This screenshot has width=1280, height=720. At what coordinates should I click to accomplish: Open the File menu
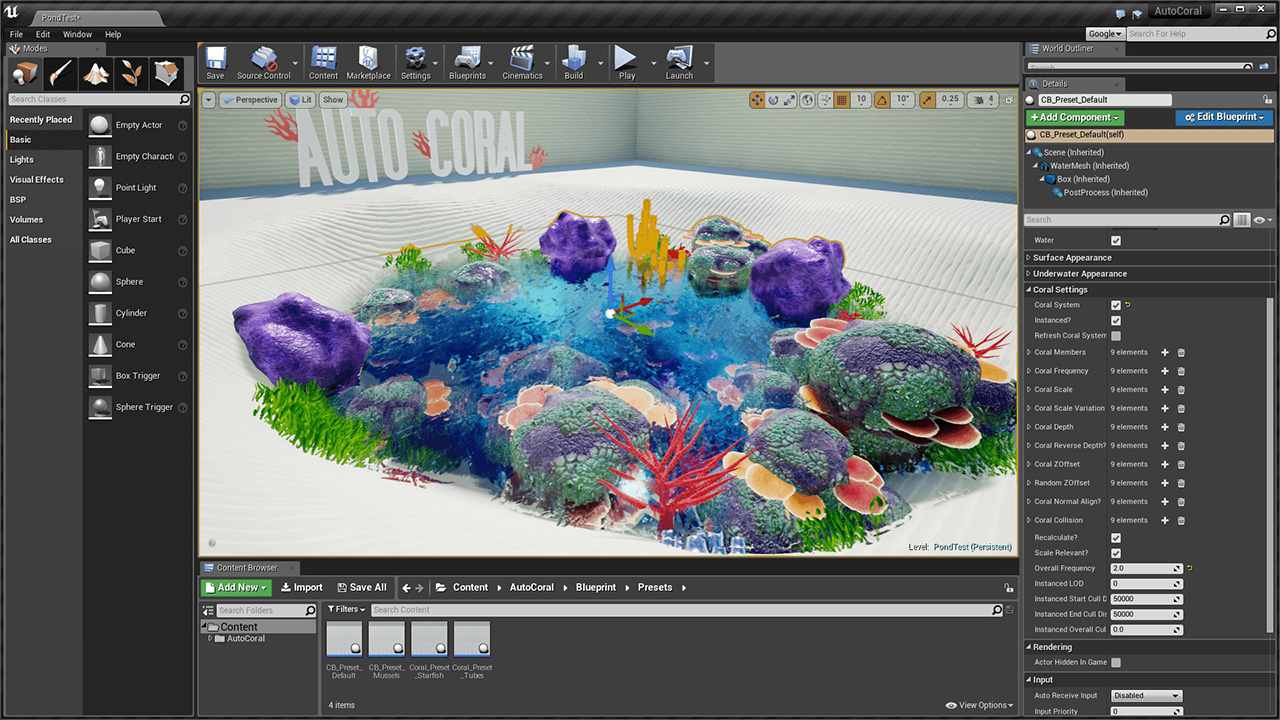tap(16, 34)
